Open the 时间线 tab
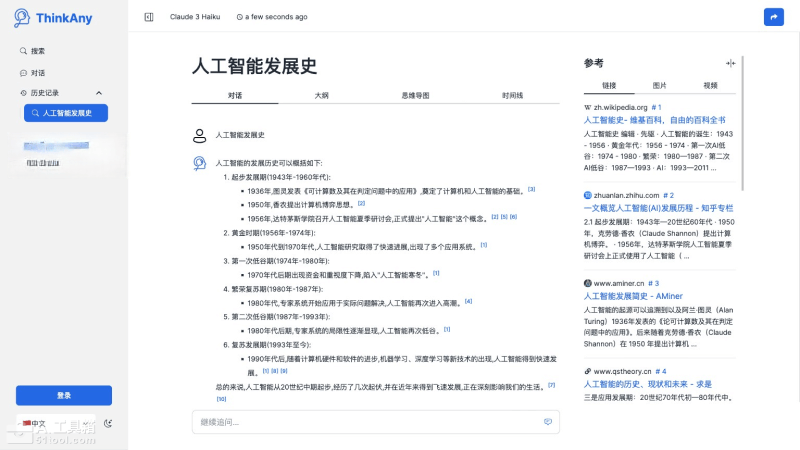Viewport: 800px width, 450px height. pyautogui.click(x=512, y=95)
